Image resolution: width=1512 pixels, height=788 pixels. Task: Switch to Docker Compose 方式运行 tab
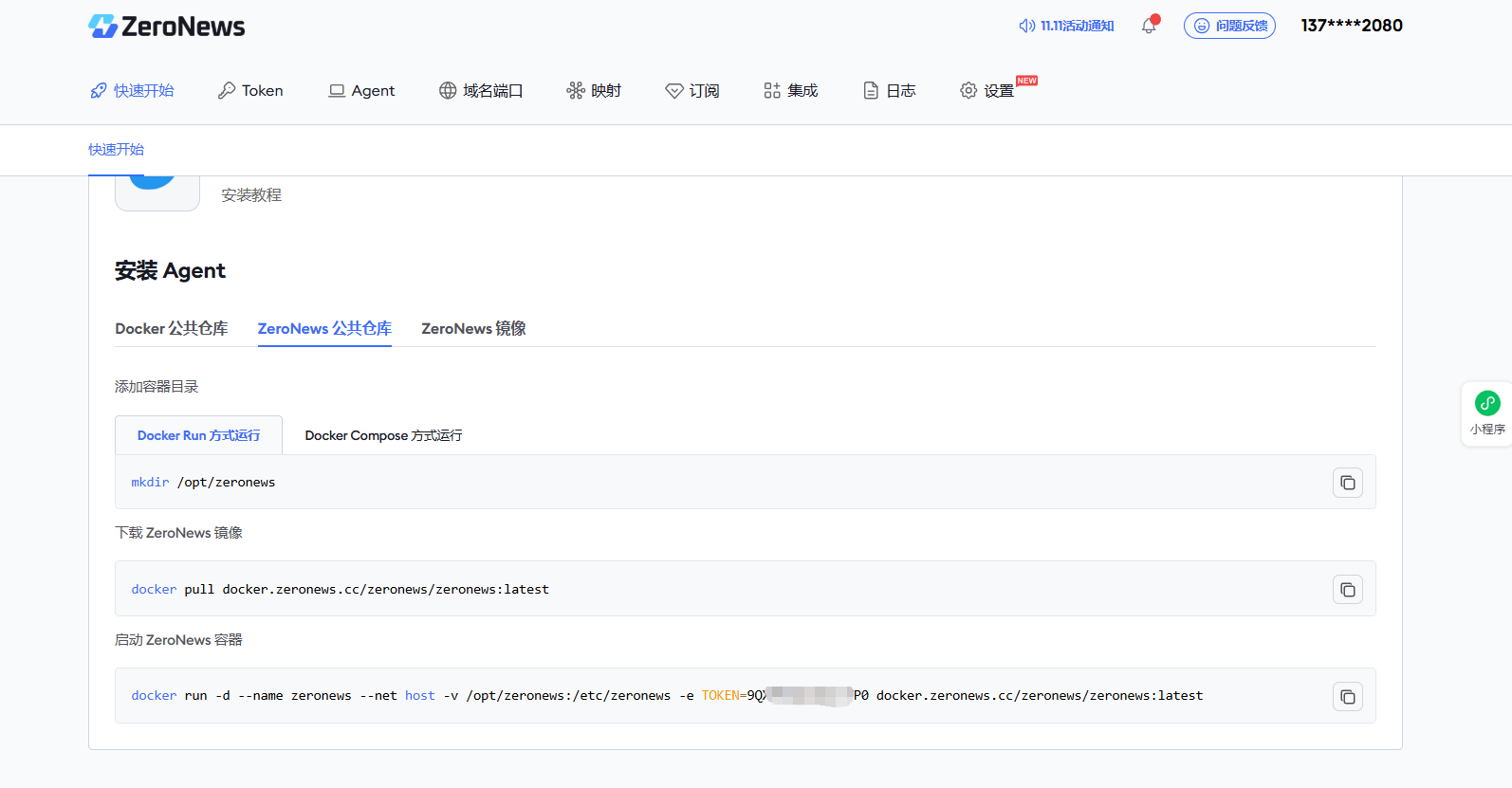pos(383,435)
